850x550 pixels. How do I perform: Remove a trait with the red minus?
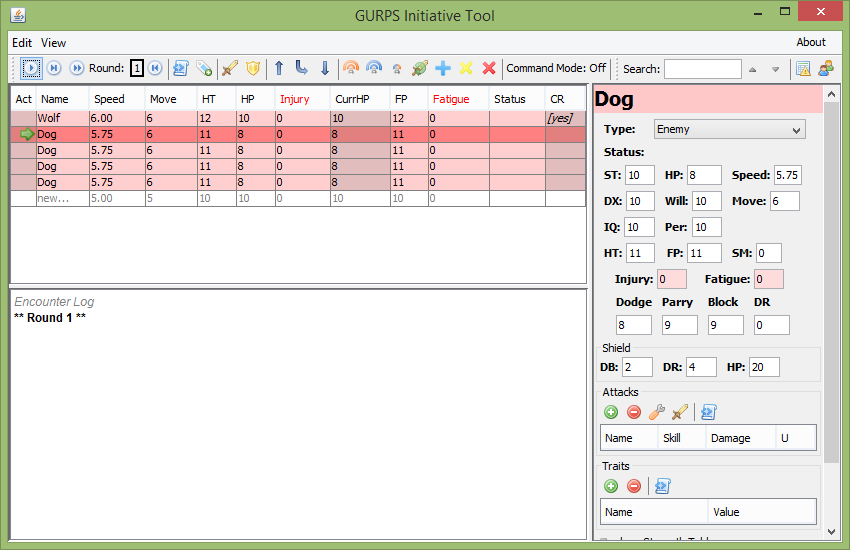pos(634,486)
